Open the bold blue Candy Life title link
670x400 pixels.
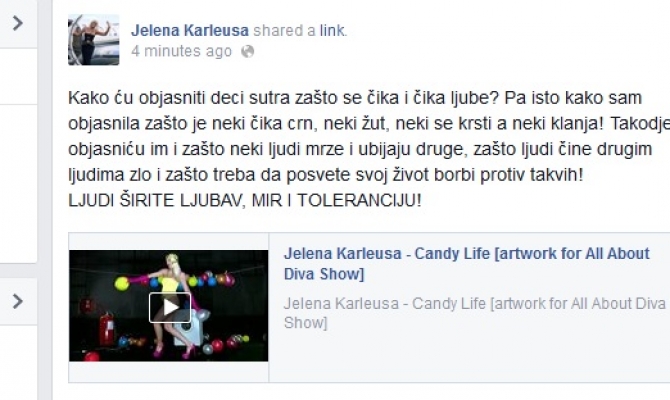[467, 263]
